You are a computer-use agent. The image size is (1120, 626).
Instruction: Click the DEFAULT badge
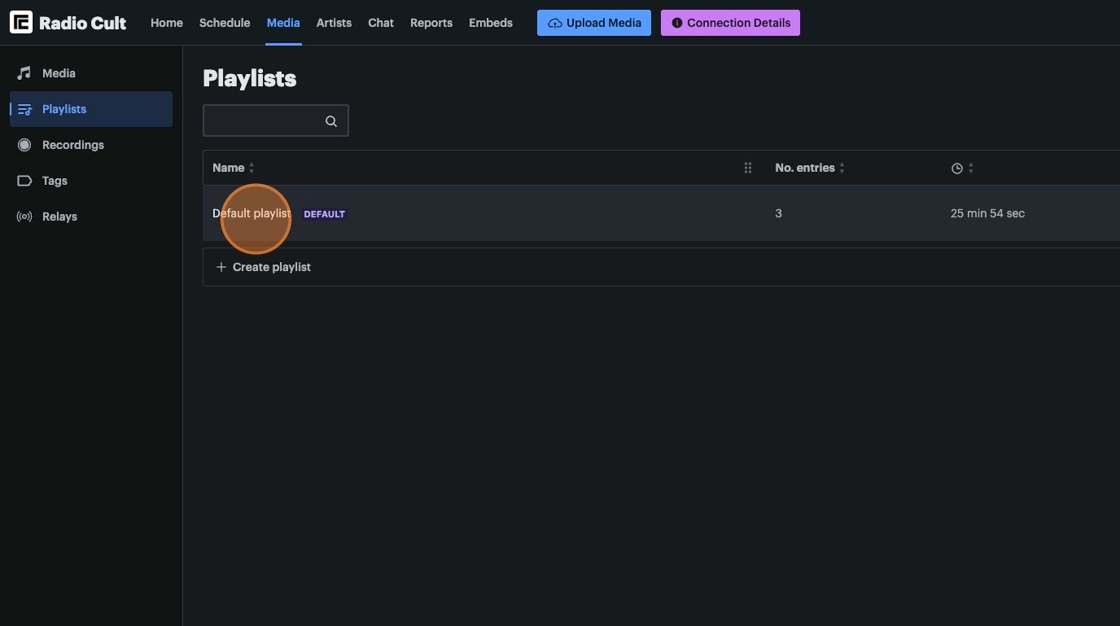pyautogui.click(x=324, y=214)
